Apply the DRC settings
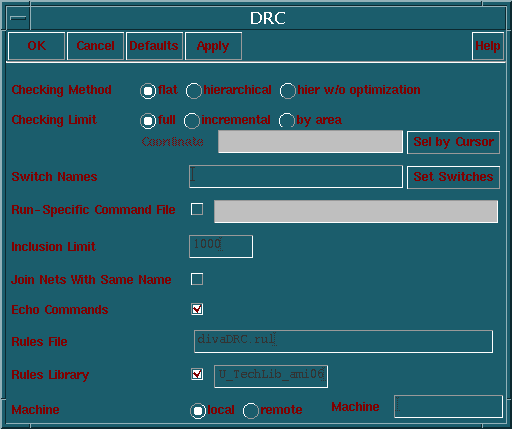The height and width of the screenshot is (429, 512). pyautogui.click(x=213, y=46)
